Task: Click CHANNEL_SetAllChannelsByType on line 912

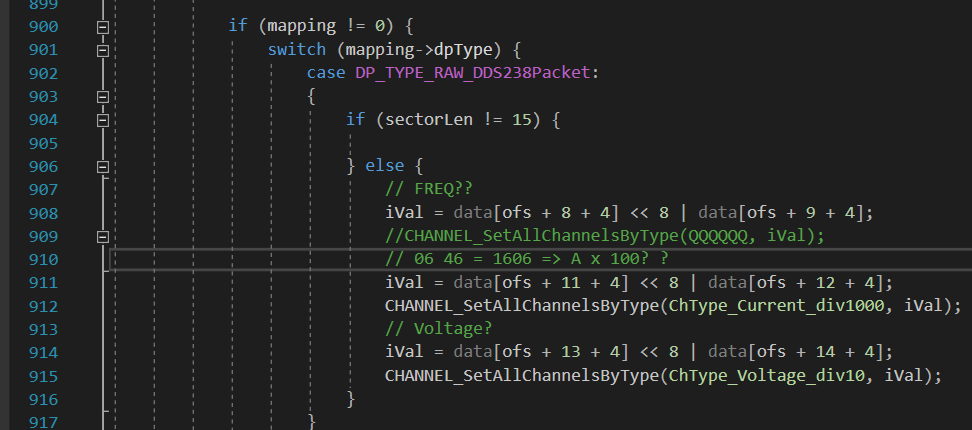Action: 521,305
